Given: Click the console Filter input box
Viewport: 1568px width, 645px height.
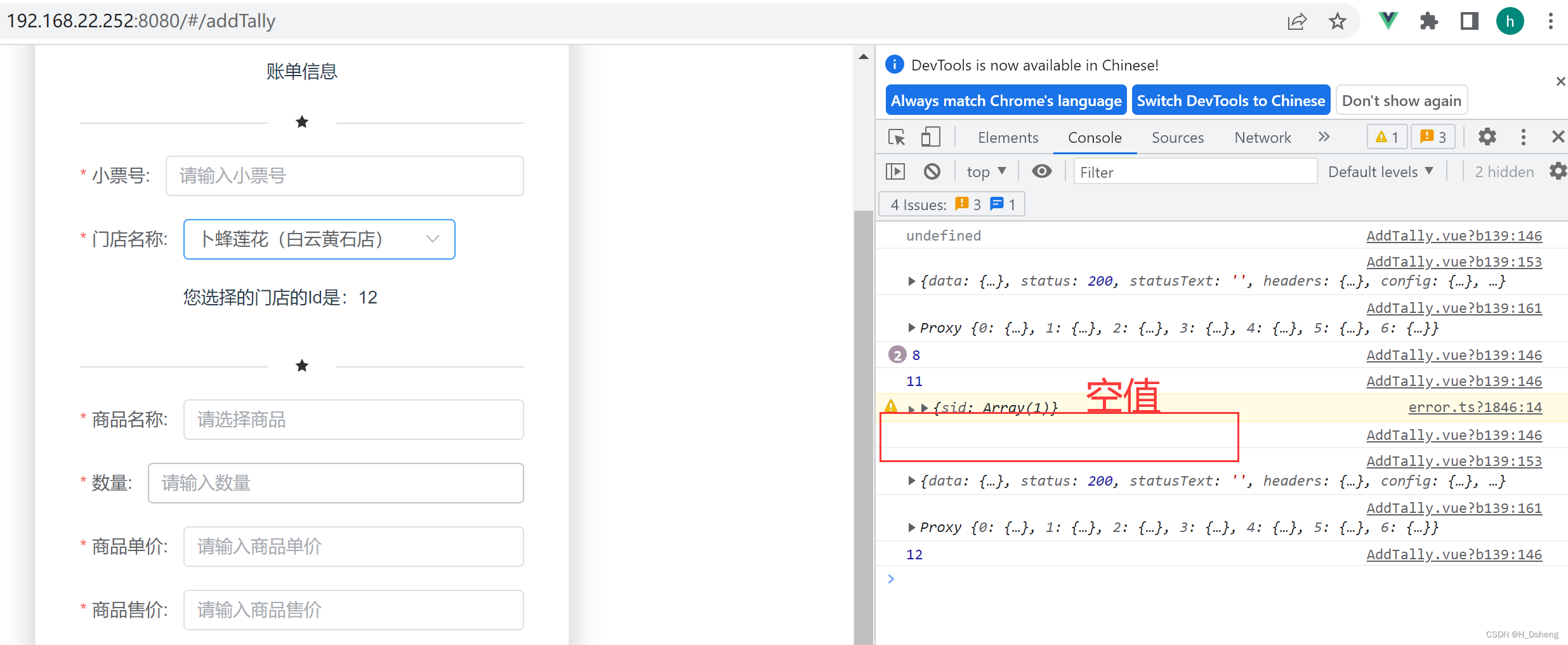Looking at the screenshot, I should click(1195, 172).
